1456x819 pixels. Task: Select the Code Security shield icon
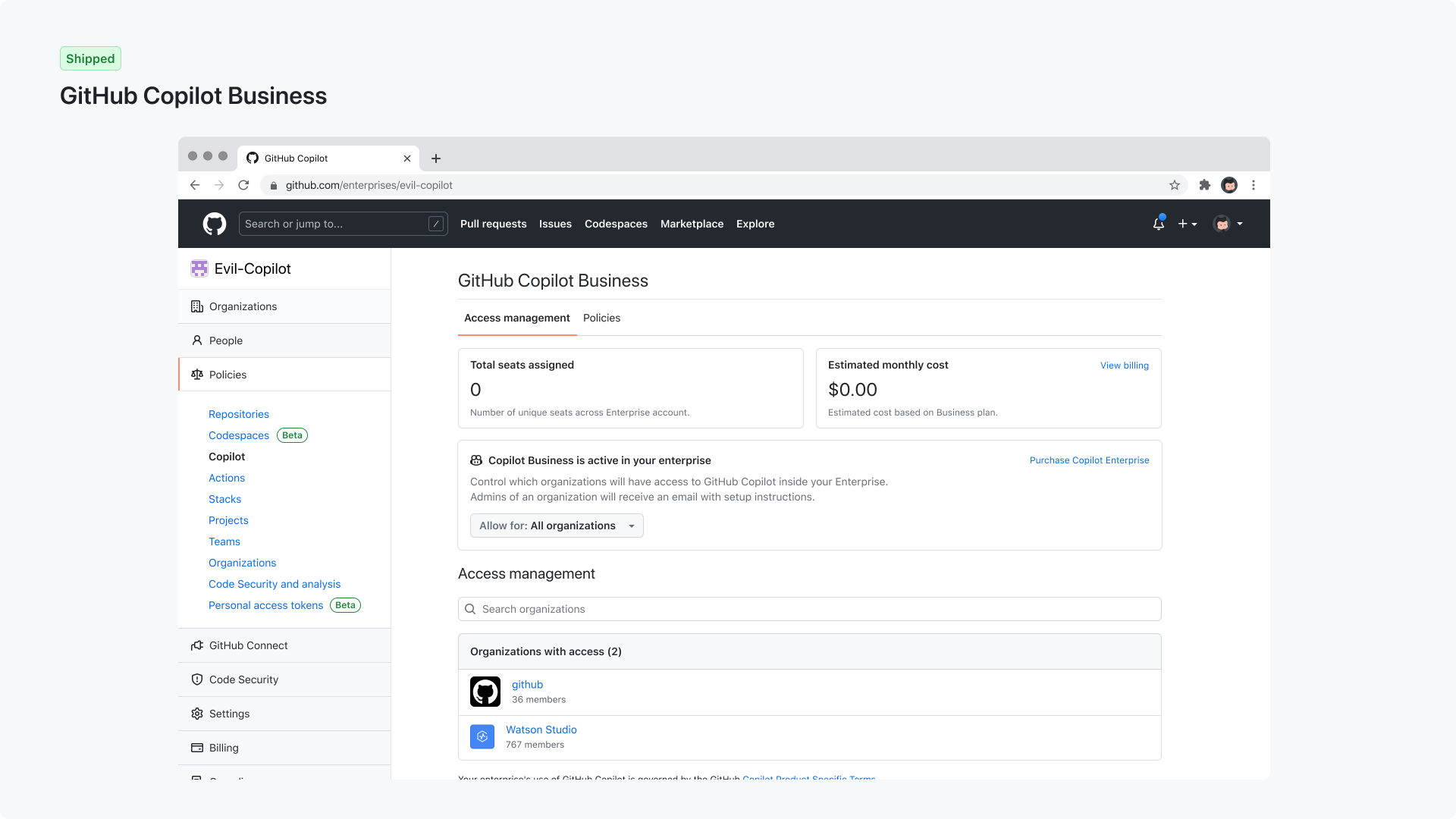197,679
